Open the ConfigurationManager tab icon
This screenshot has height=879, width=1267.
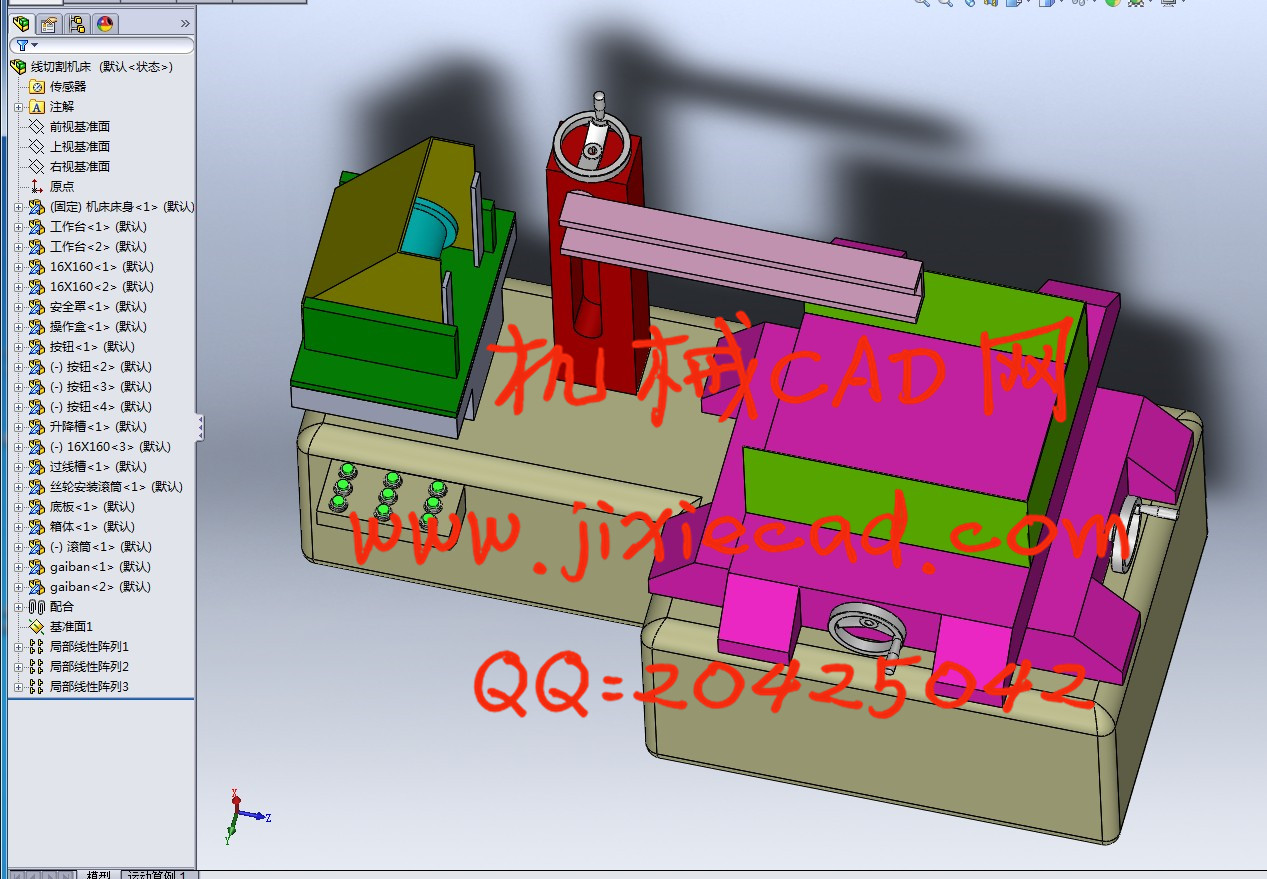pyautogui.click(x=77, y=23)
